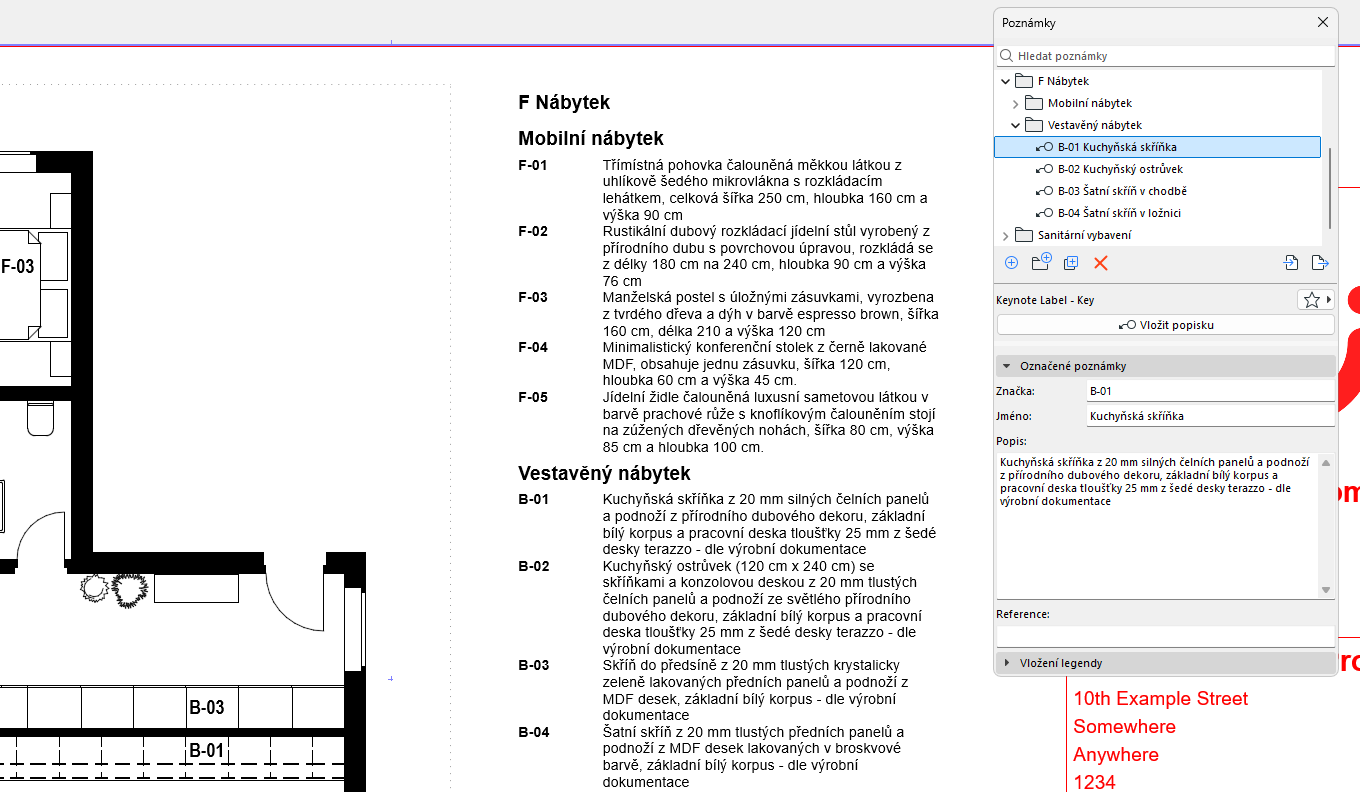
Task: Click the empty Reference input field
Action: (x=1165, y=636)
